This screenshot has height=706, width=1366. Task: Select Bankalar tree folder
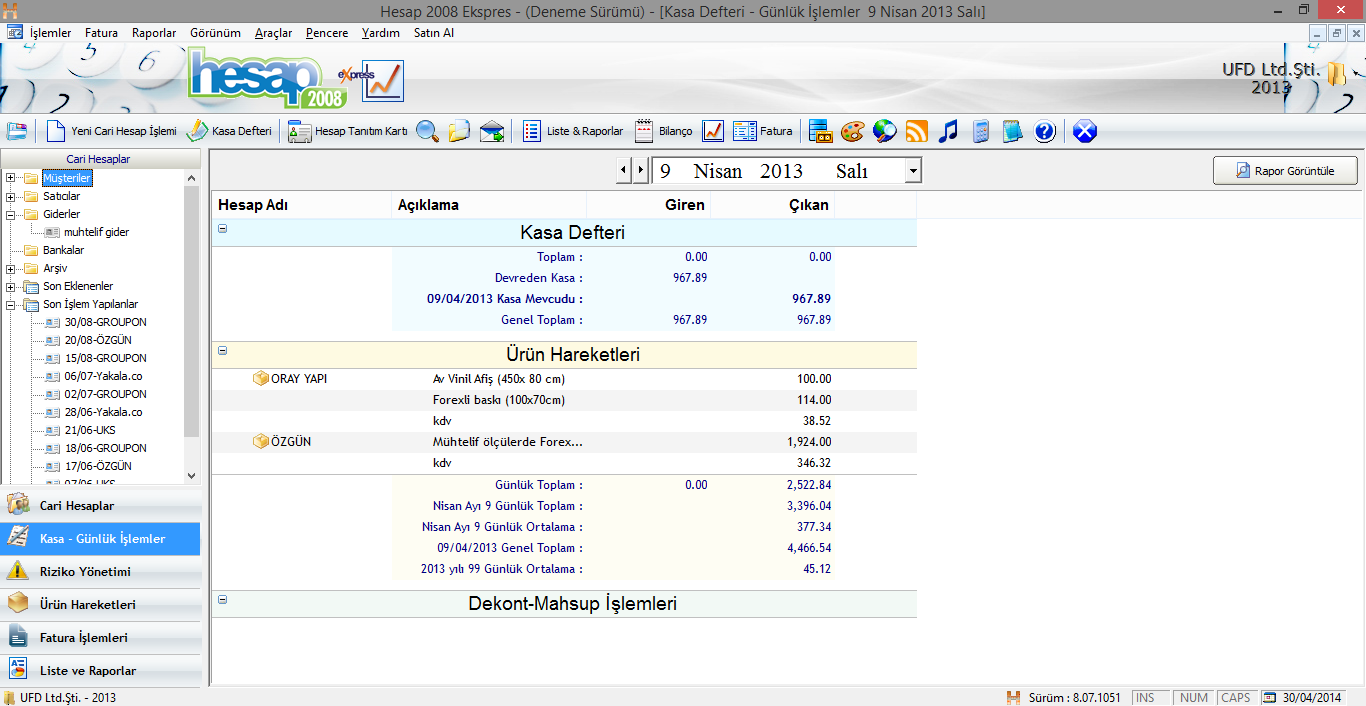pos(63,250)
